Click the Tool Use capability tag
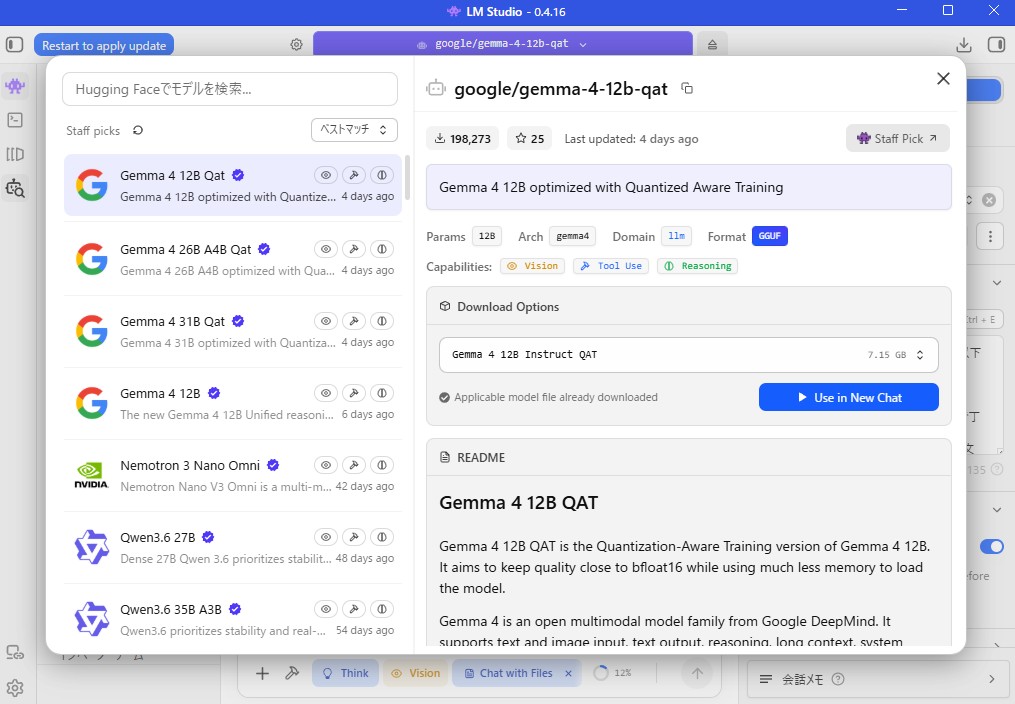The height and width of the screenshot is (704, 1015). 611,266
